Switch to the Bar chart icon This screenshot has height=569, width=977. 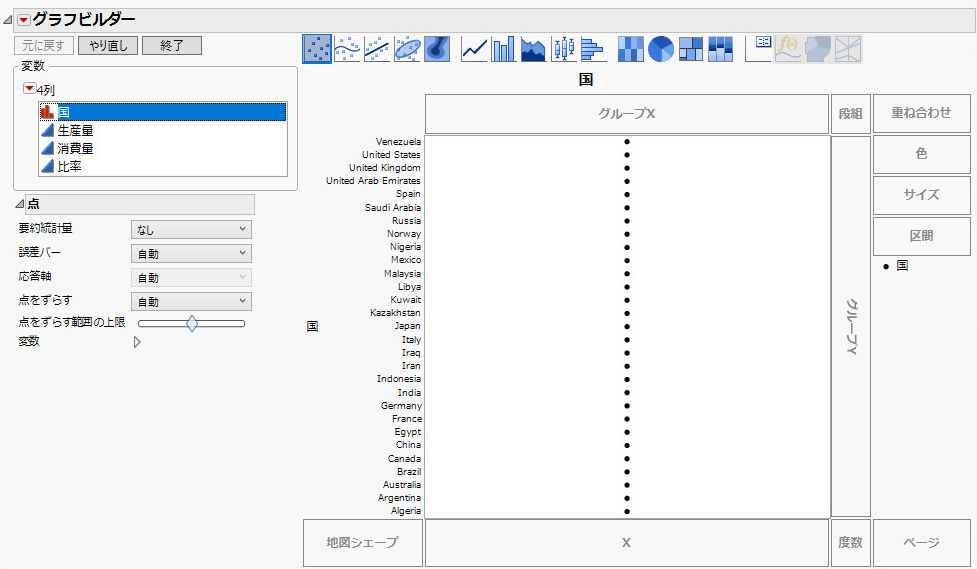coord(504,48)
